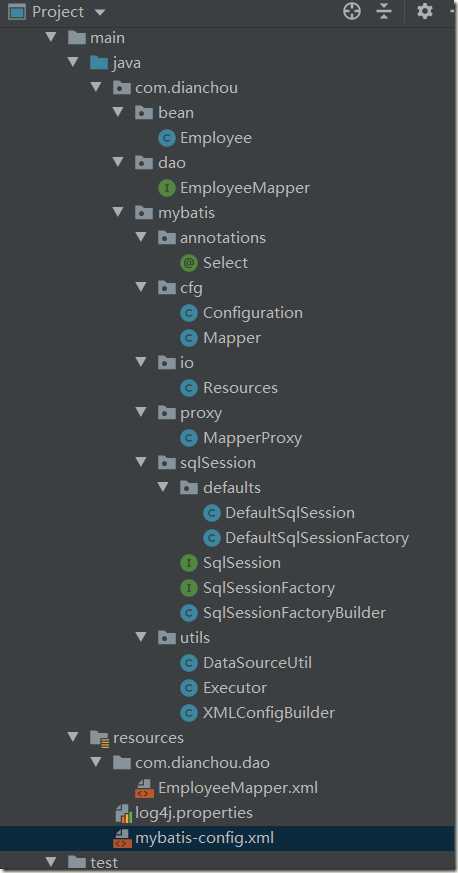Screen dimensions: 458x873
Task: Collapse the sqlSession package arrow
Action: click(141, 462)
